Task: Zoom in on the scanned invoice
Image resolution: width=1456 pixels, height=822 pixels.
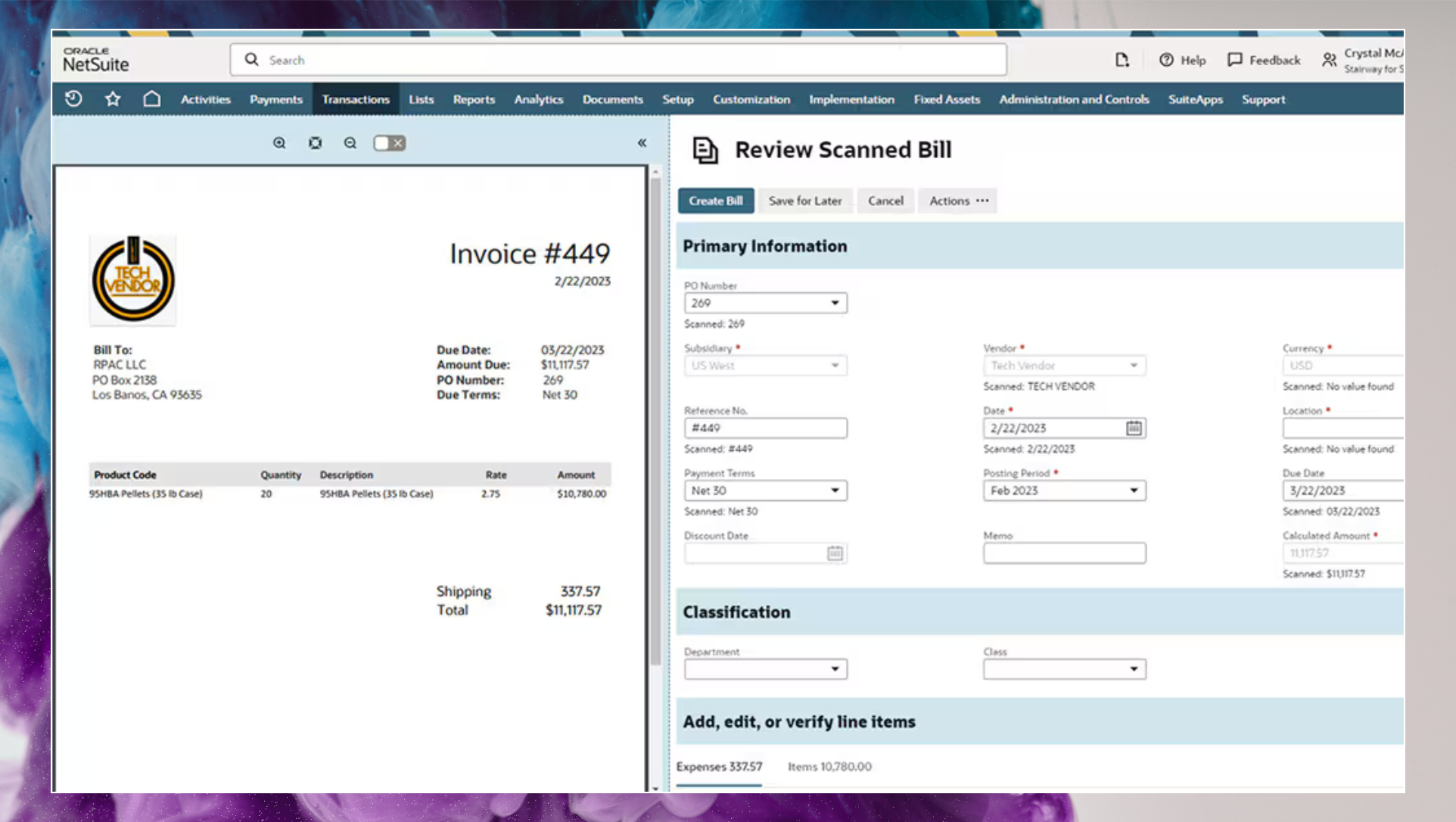Action: [x=279, y=143]
